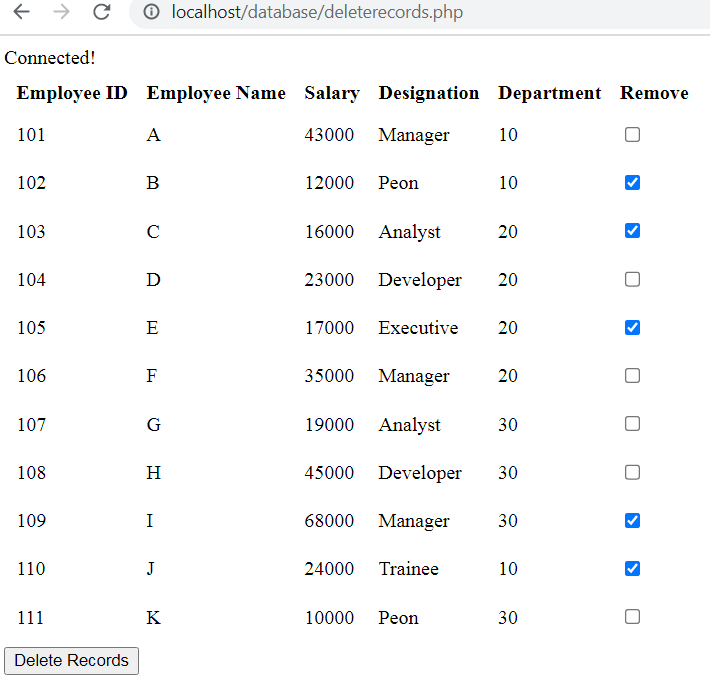Select employee ID cell 109
Image resolution: width=710 pixels, height=682 pixels.
pyautogui.click(x=31, y=520)
